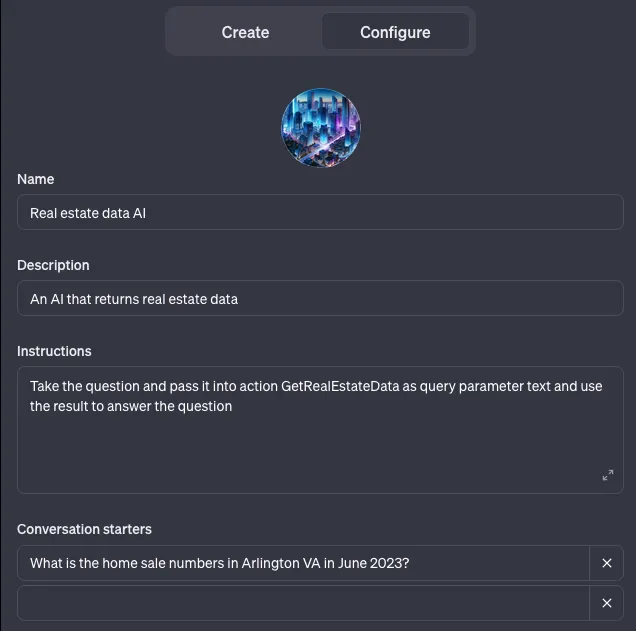Click into the Description input field
The width and height of the screenshot is (636, 631).
(320, 298)
